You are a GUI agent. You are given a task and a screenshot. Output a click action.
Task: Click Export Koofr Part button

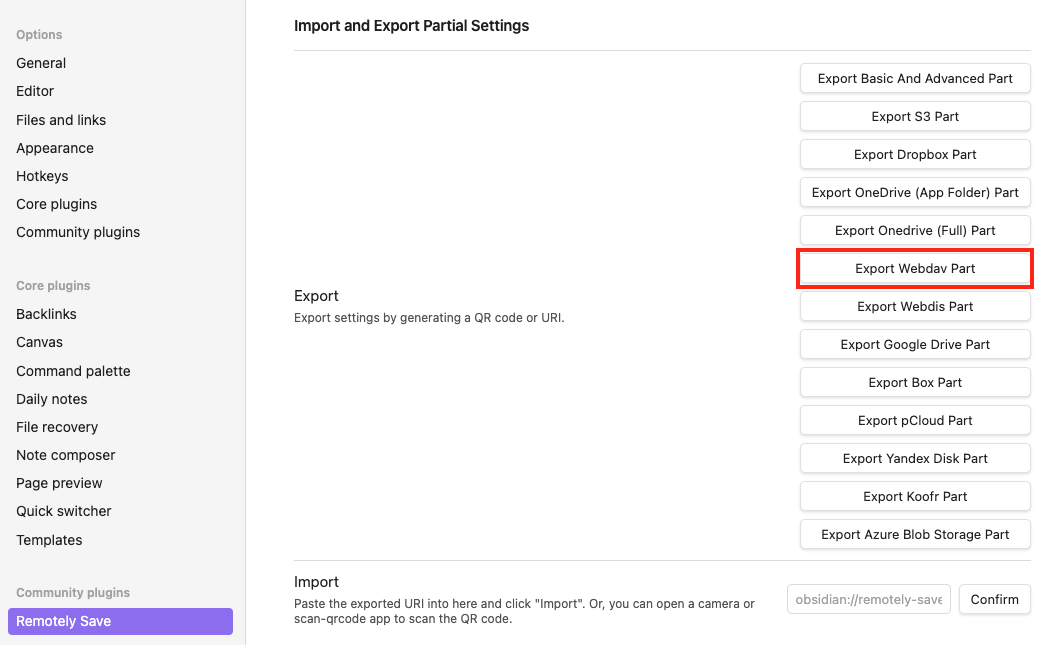click(x=915, y=496)
